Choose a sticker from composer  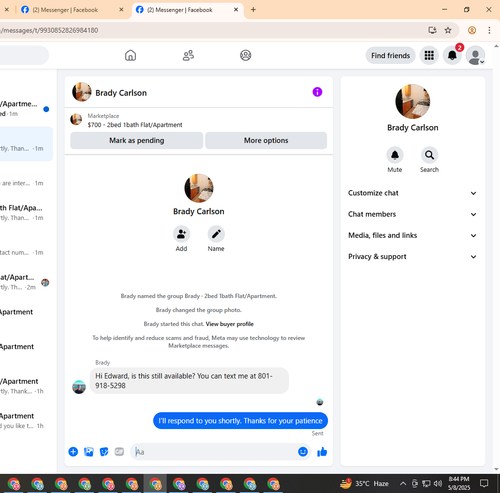104,452
